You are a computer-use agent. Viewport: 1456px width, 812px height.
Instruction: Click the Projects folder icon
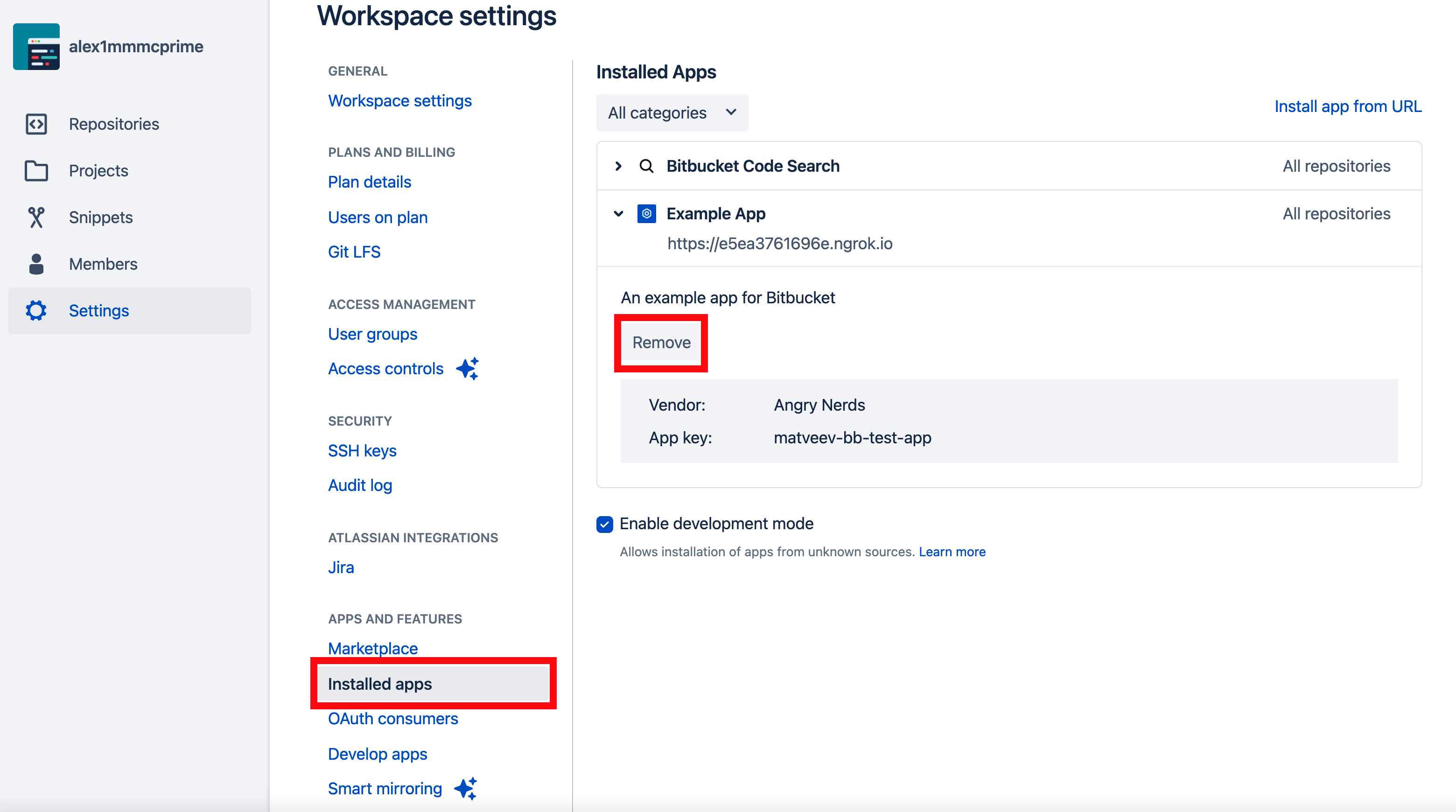click(x=36, y=171)
